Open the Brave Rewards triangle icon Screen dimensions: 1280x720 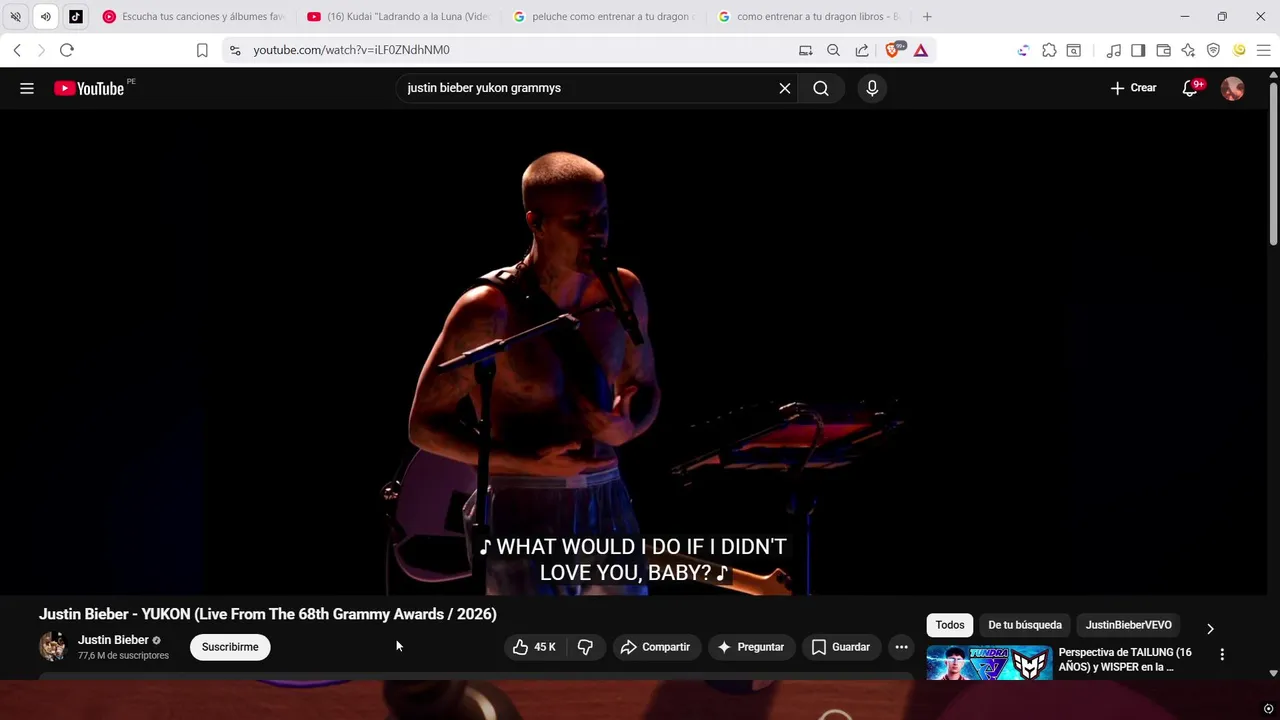click(x=921, y=50)
